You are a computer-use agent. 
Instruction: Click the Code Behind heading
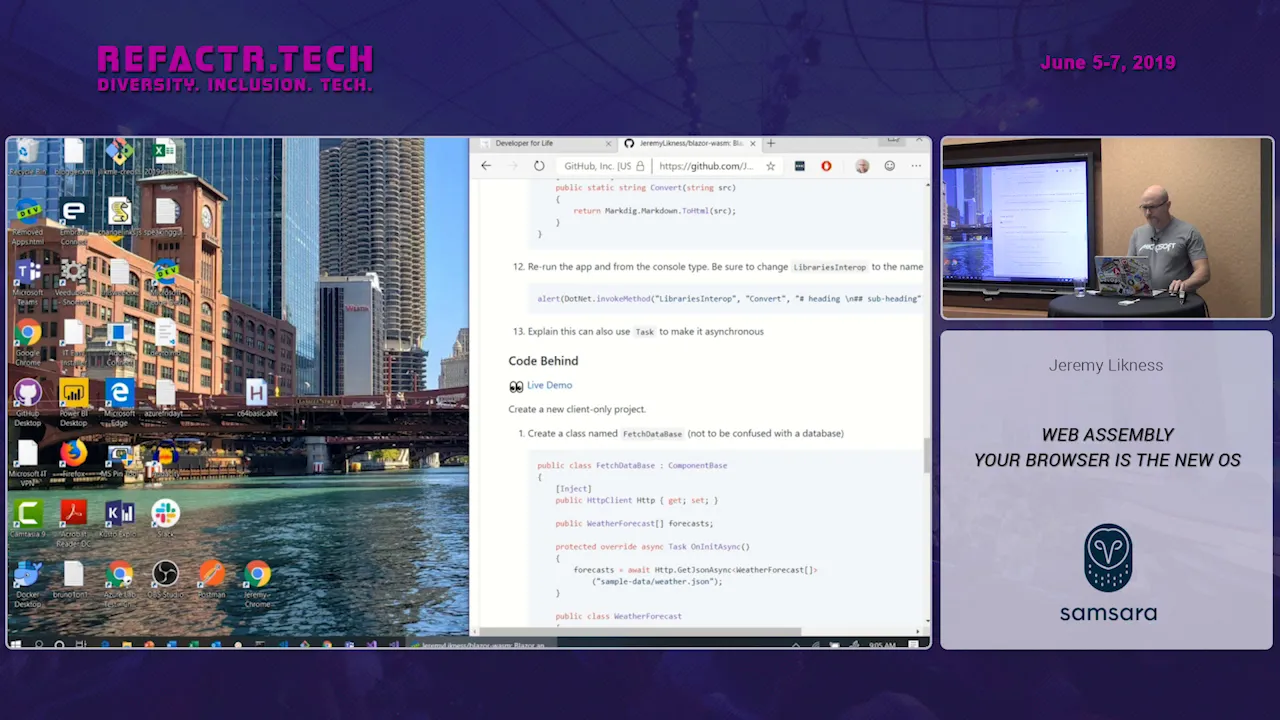coord(543,361)
